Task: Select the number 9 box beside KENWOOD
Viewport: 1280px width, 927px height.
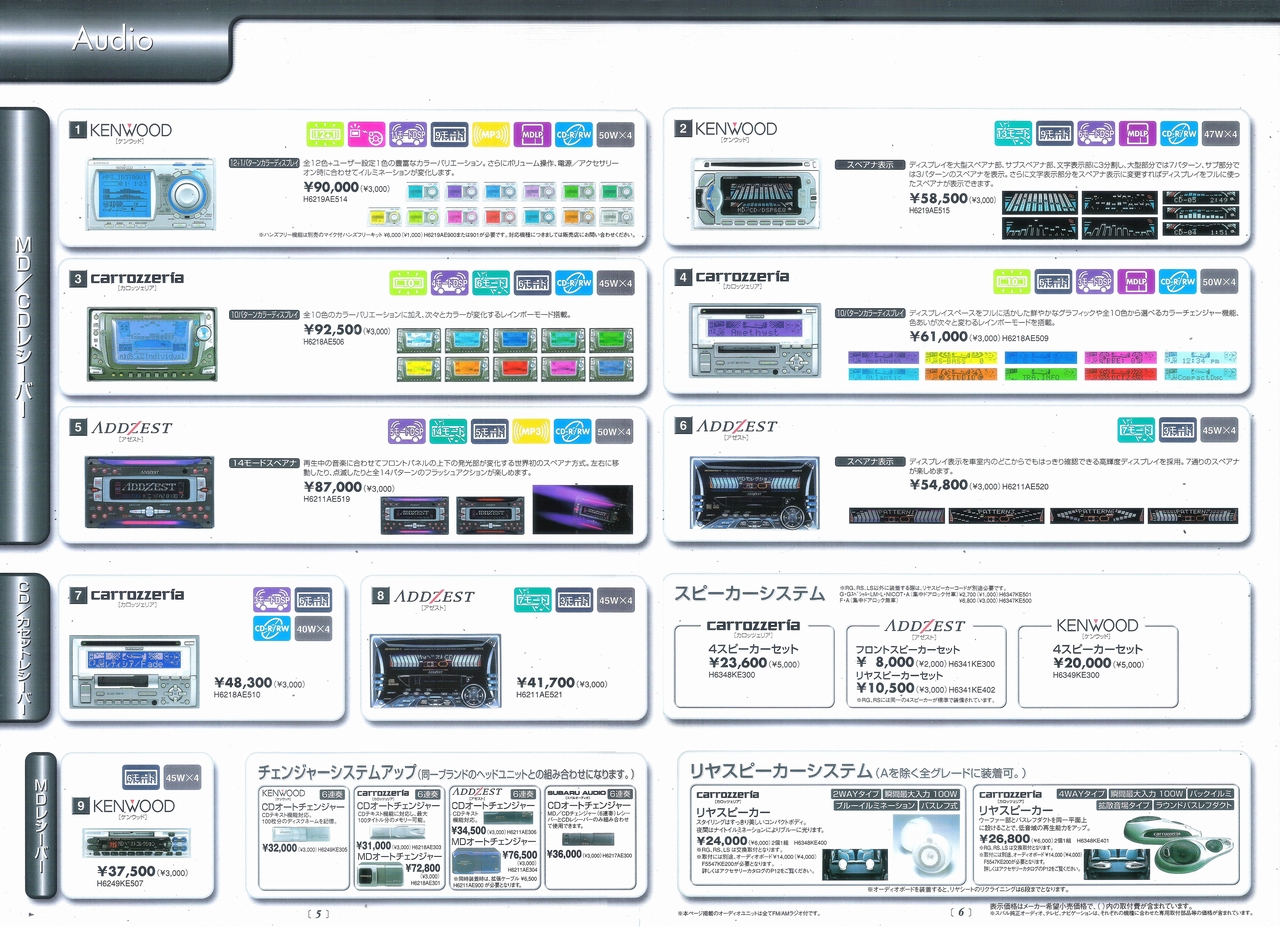Action: tap(80, 805)
